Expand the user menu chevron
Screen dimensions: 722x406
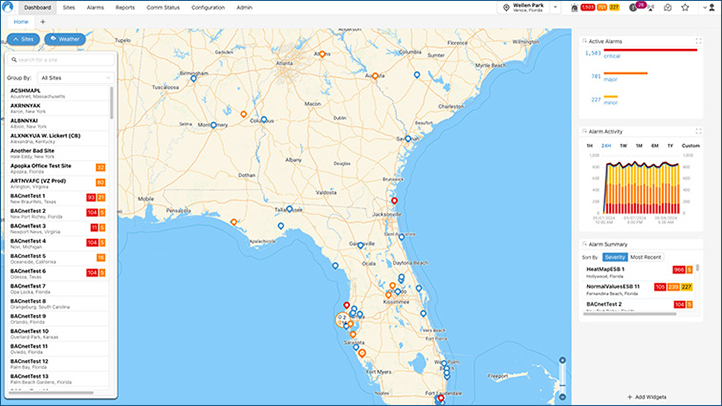(x=705, y=7)
